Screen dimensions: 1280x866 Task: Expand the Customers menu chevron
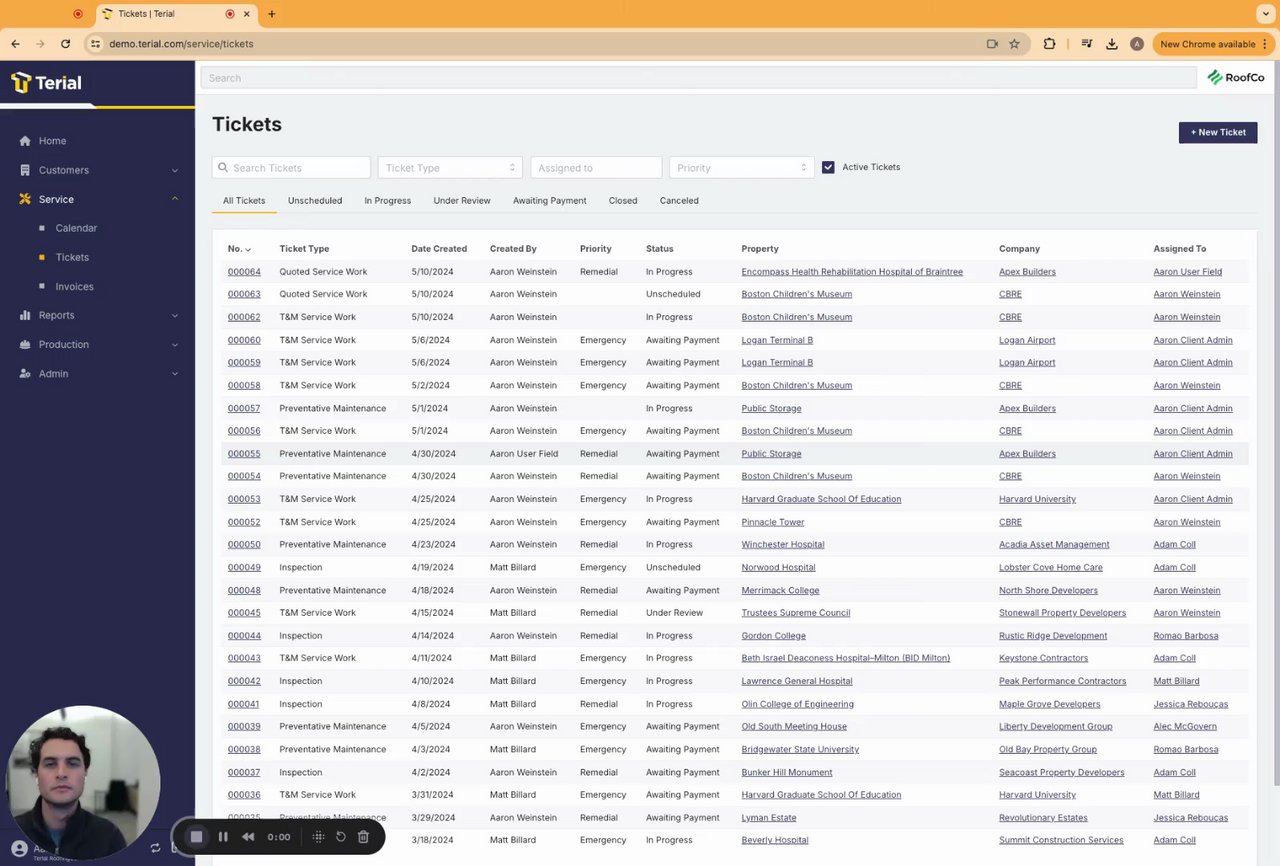tap(175, 170)
